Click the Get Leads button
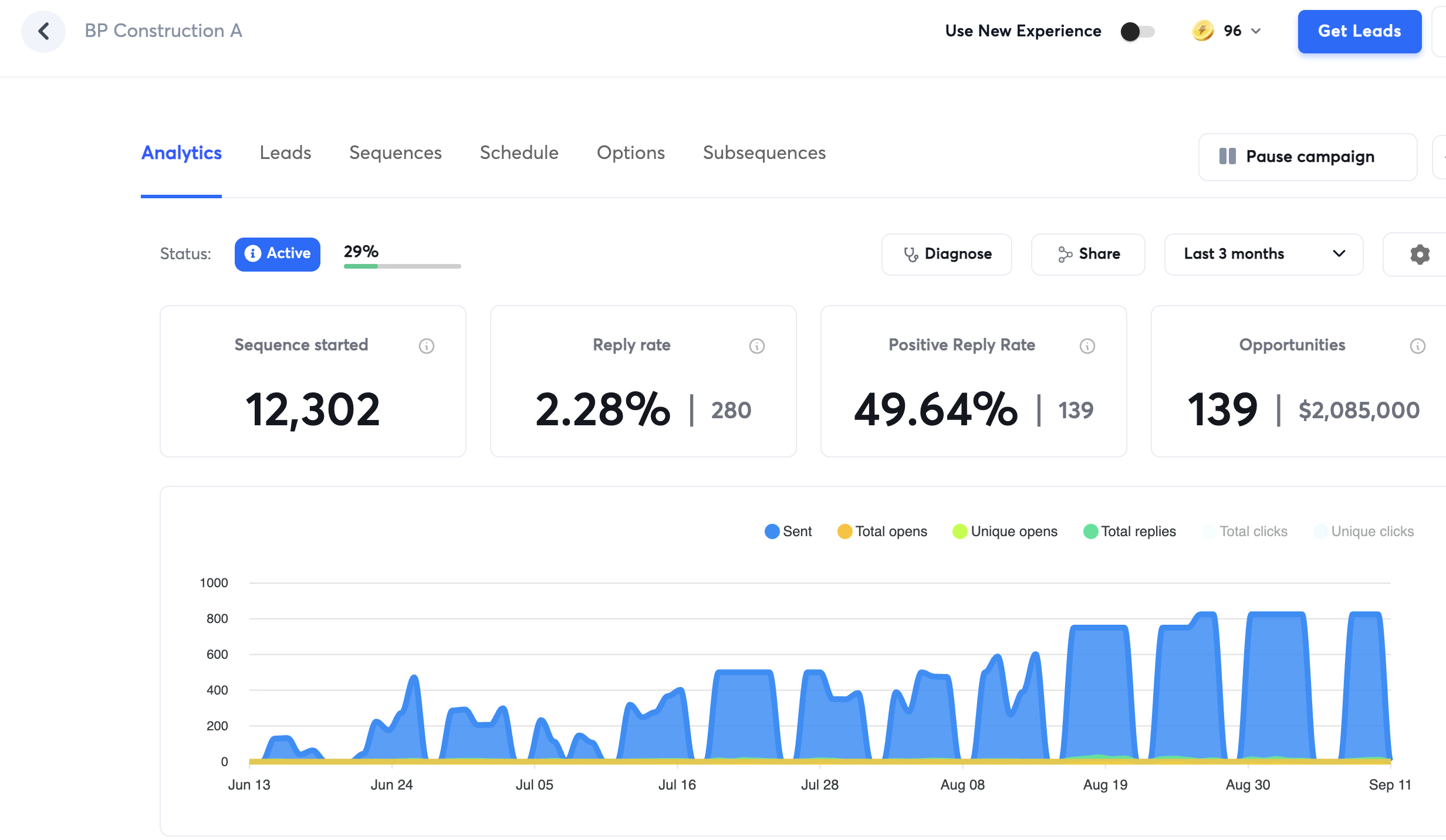 point(1360,31)
